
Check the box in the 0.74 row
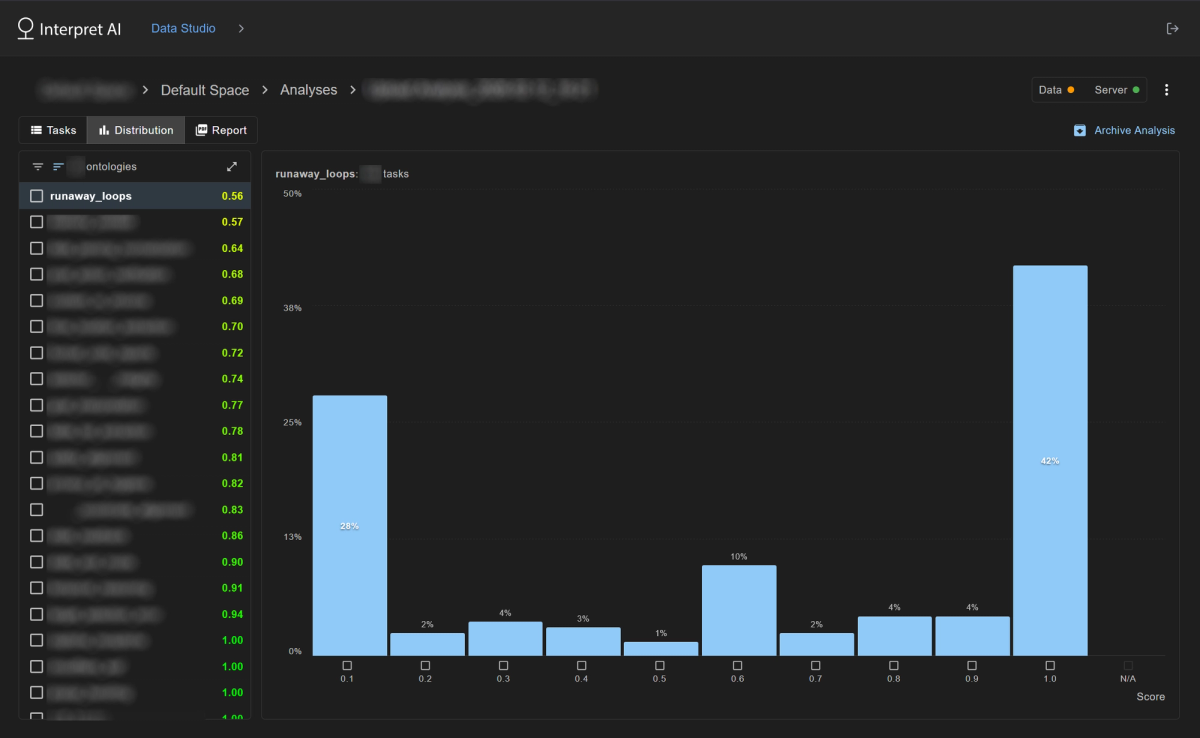[37, 379]
